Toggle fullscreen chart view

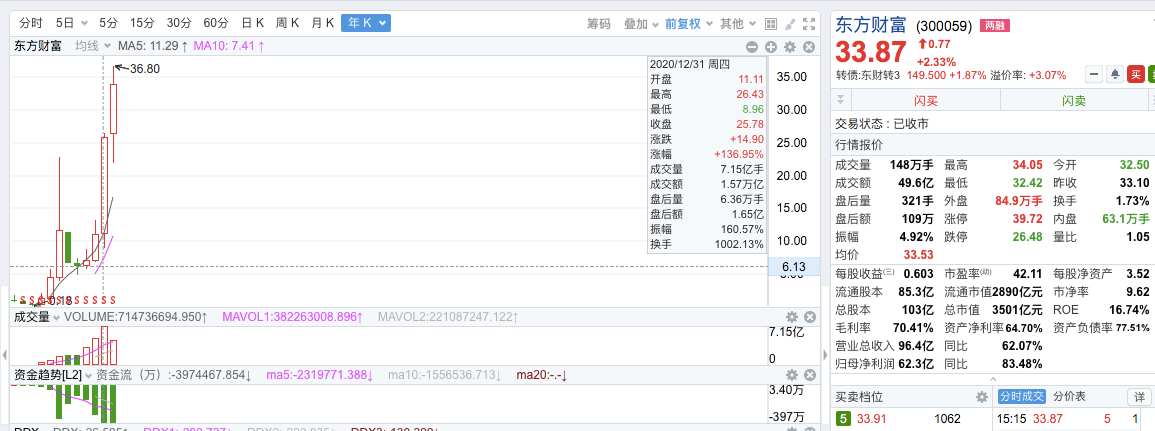(x=809, y=24)
